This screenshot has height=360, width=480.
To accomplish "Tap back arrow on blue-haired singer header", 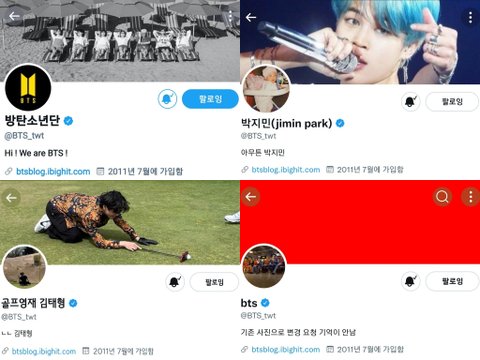I will point(251,17).
